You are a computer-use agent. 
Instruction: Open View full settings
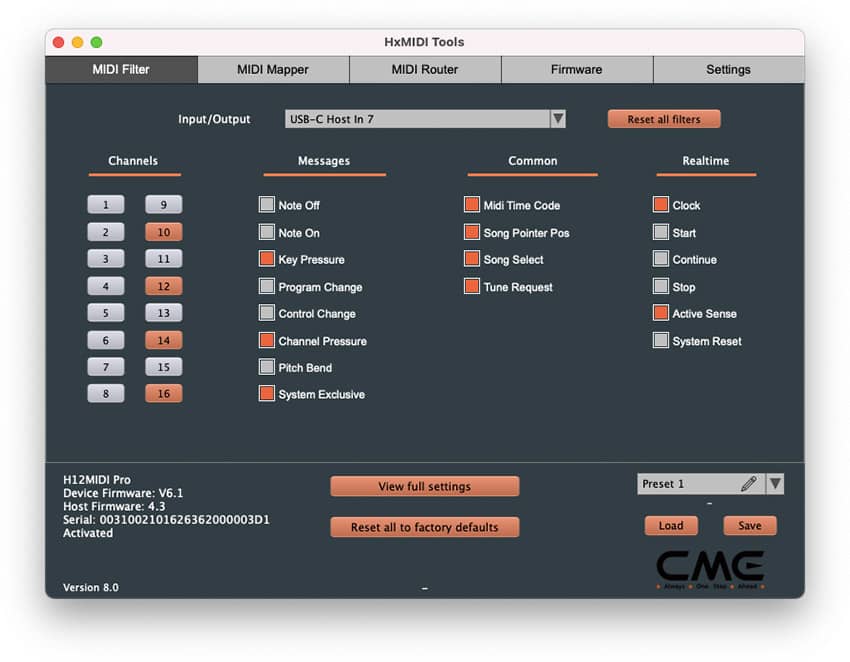point(424,486)
